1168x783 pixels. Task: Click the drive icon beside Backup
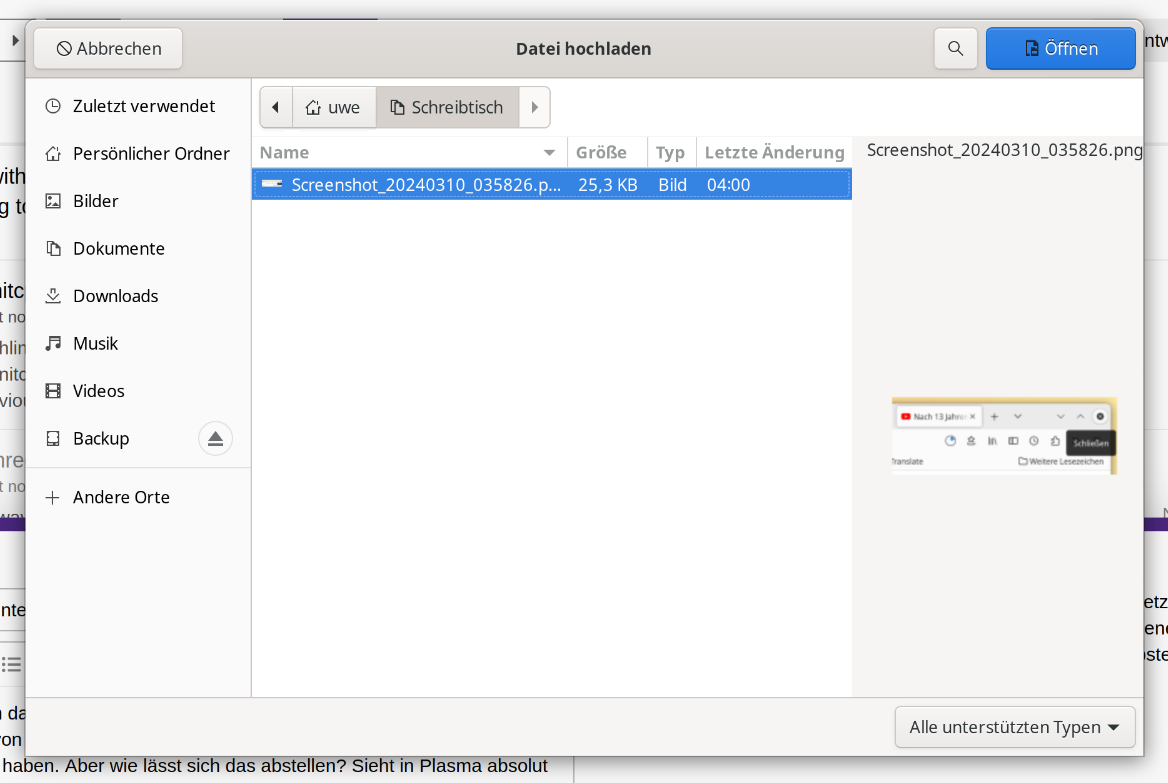coord(53,438)
